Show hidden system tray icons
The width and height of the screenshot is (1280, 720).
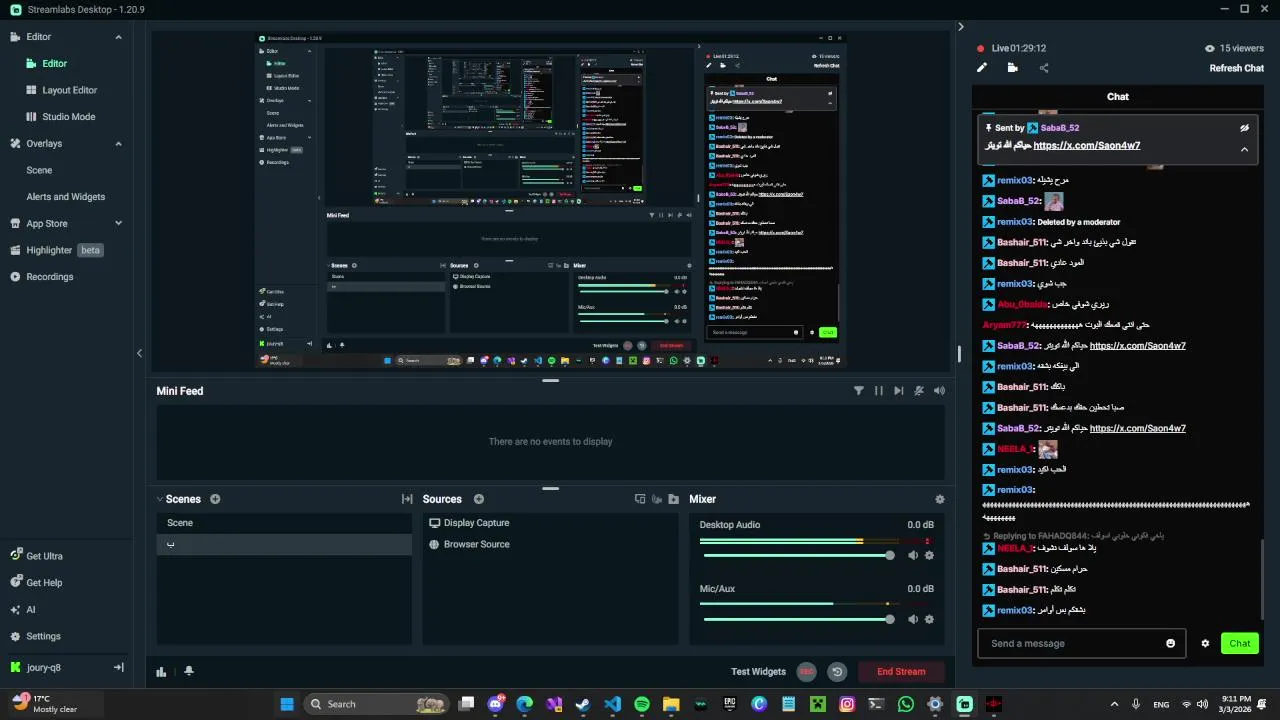click(x=1114, y=704)
